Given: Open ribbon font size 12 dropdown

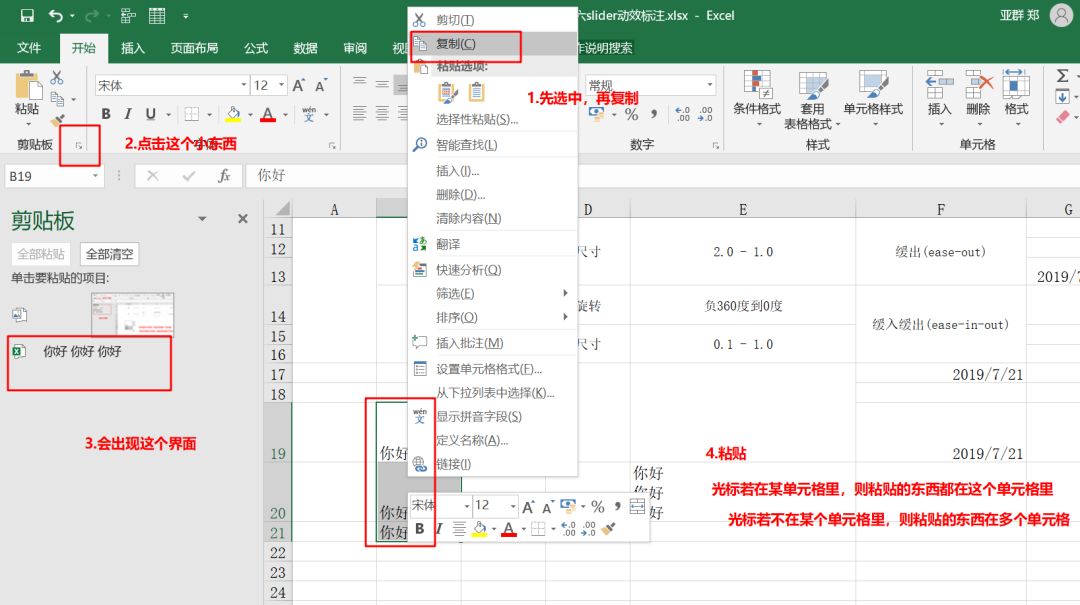Looking at the screenshot, I should pyautogui.click(x=282, y=85).
